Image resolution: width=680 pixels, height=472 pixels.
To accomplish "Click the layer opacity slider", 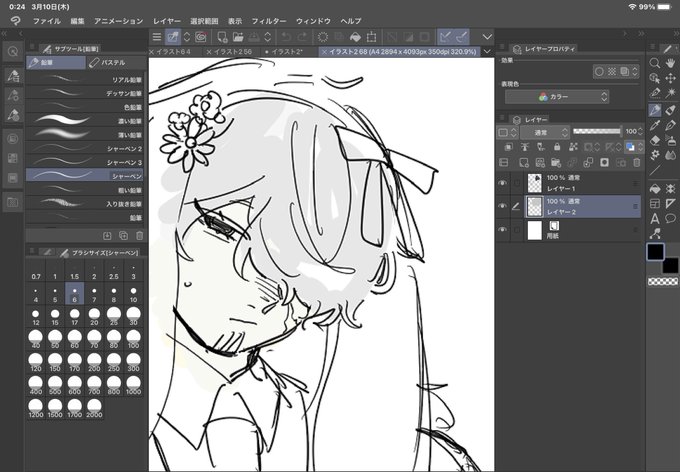I will coord(597,131).
